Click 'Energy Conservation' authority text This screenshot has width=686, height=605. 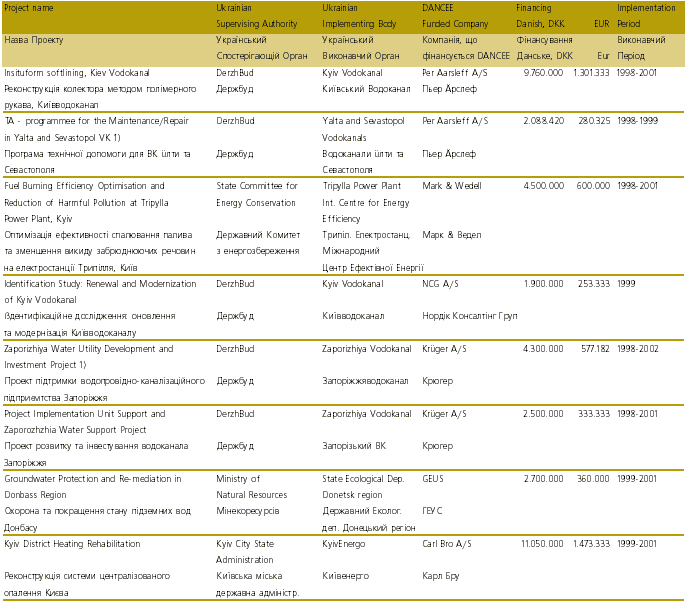point(256,203)
